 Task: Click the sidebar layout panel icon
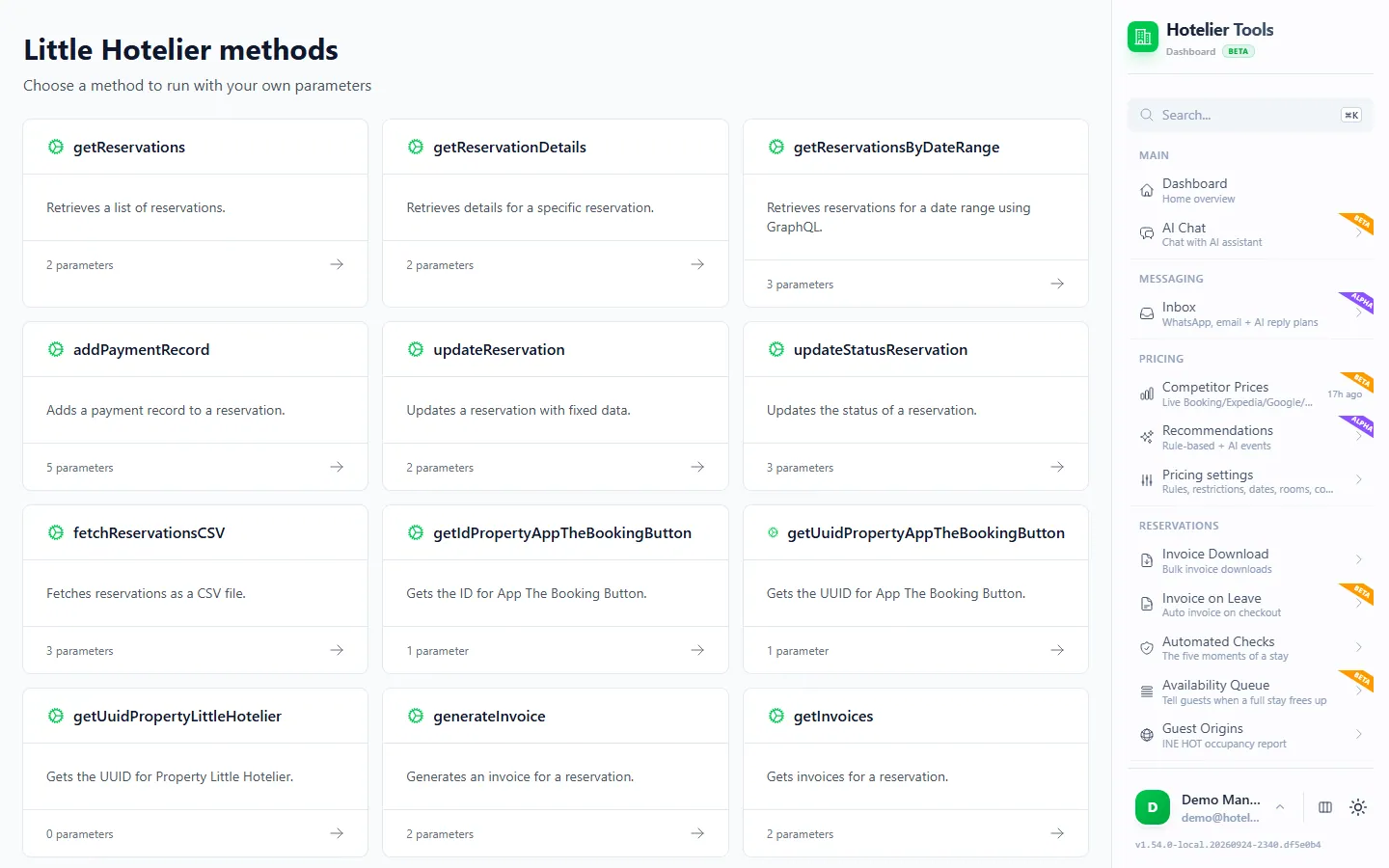tap(1325, 807)
